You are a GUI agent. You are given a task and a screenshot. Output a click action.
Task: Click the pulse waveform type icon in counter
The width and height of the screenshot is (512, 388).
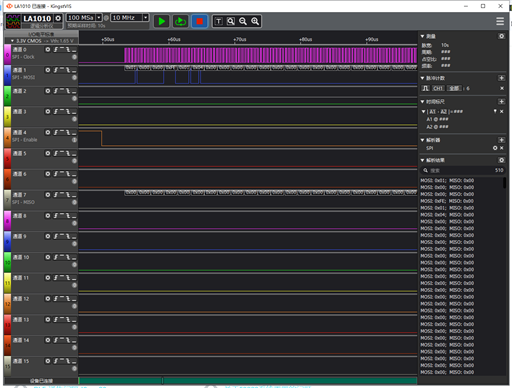425,88
